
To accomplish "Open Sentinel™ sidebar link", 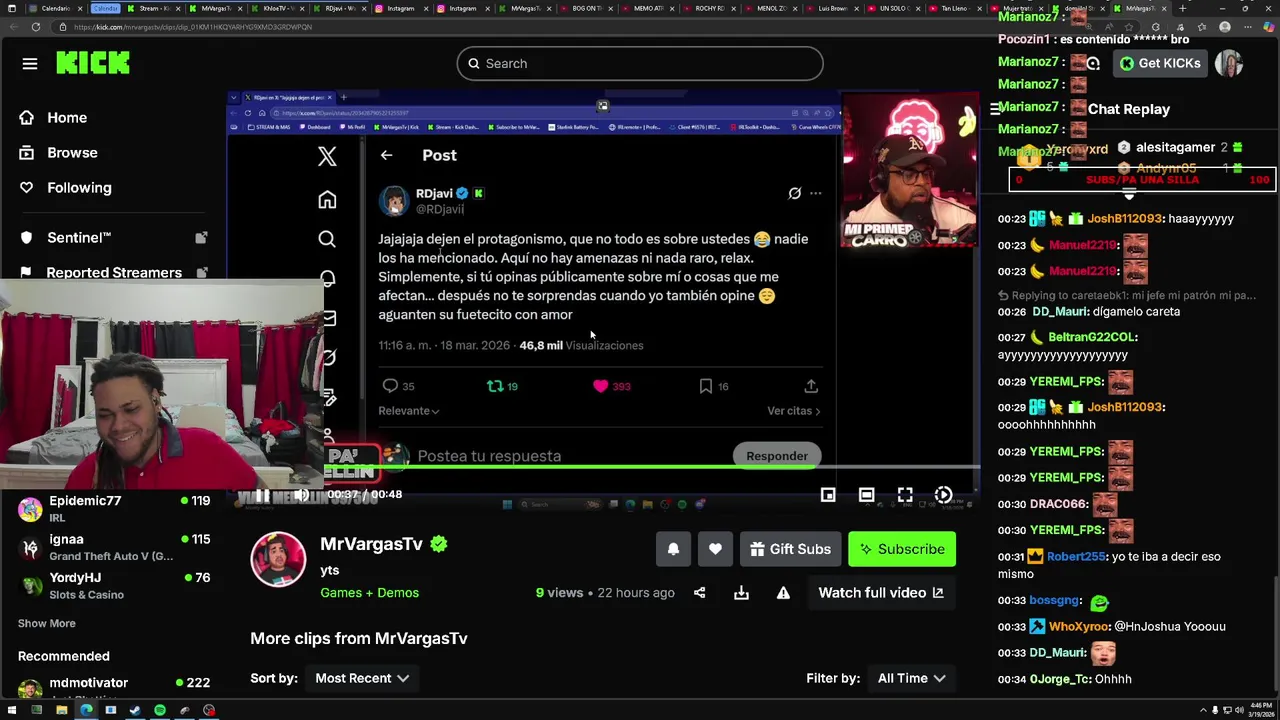I will click(x=79, y=237).
